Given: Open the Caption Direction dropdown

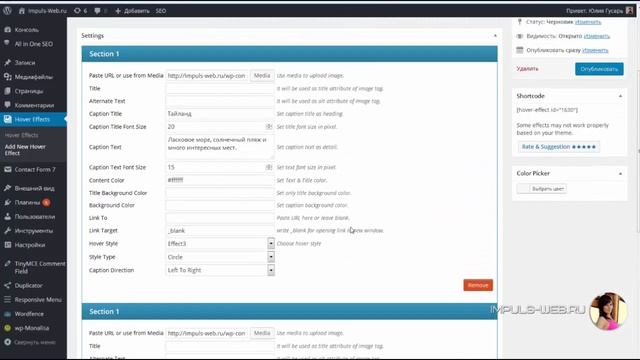Looking at the screenshot, I should tap(220, 270).
